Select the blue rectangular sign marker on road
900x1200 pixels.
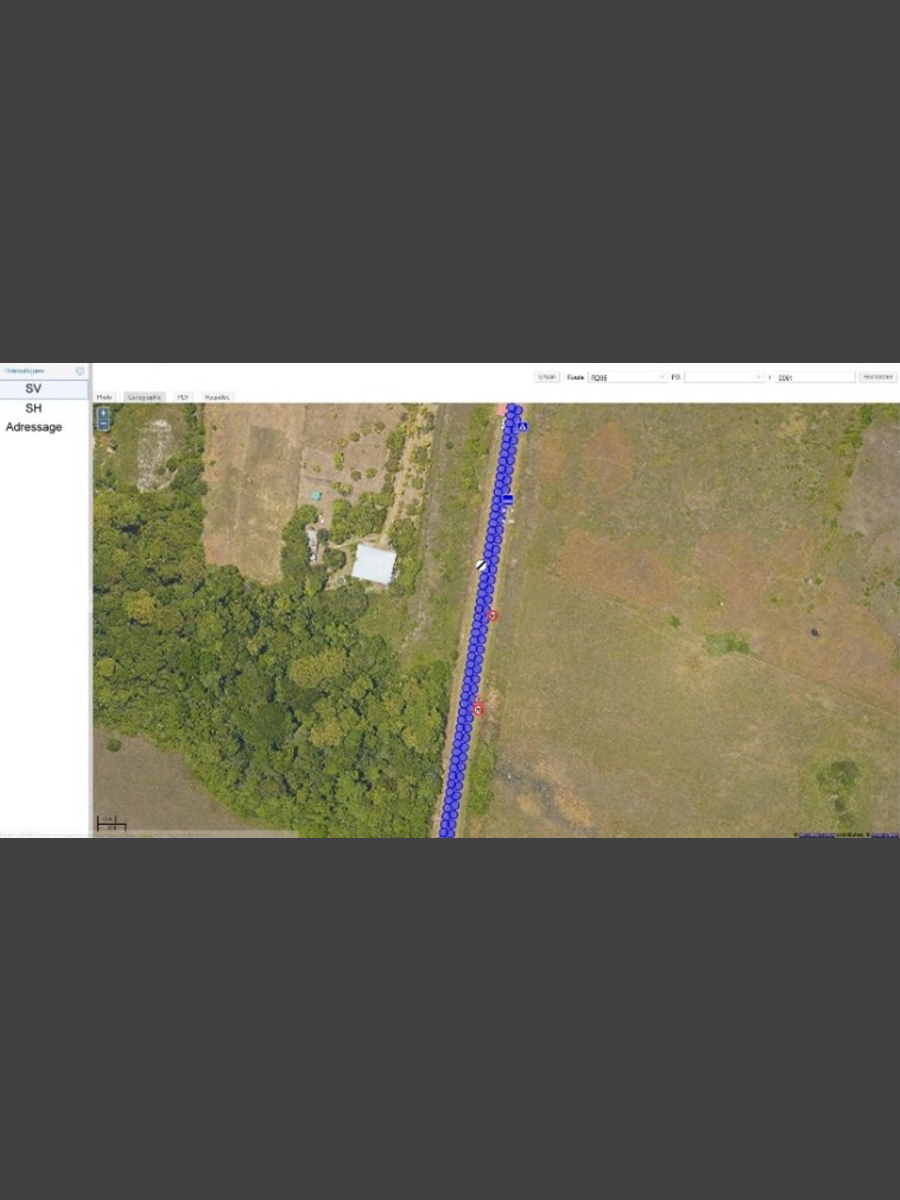[x=508, y=499]
